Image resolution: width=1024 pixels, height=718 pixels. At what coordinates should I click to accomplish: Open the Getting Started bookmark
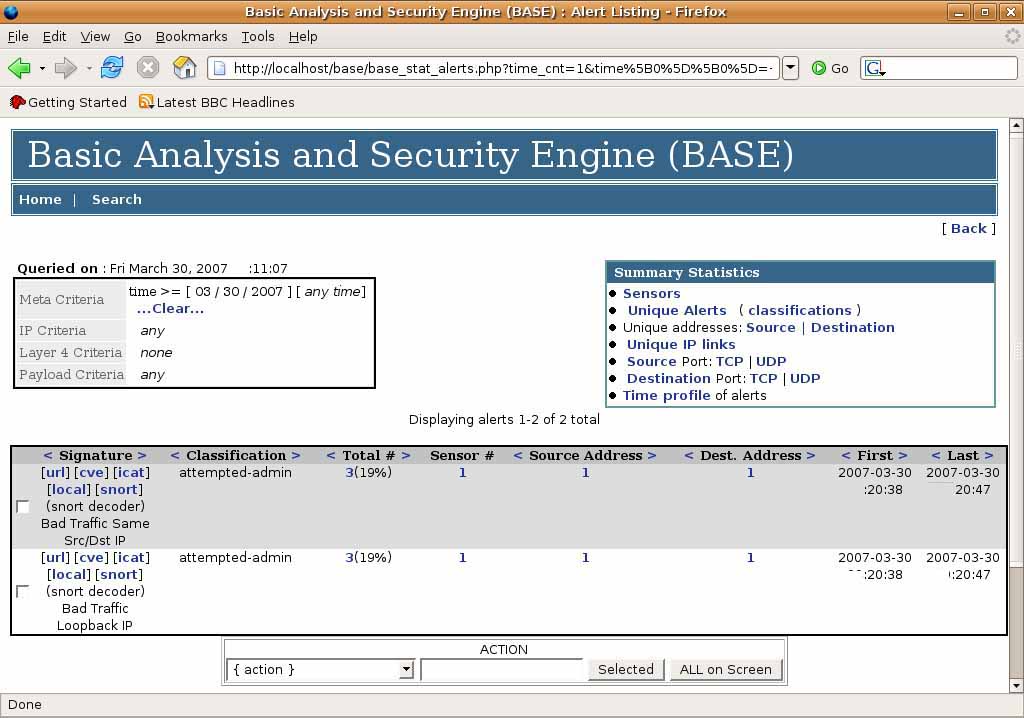click(69, 102)
